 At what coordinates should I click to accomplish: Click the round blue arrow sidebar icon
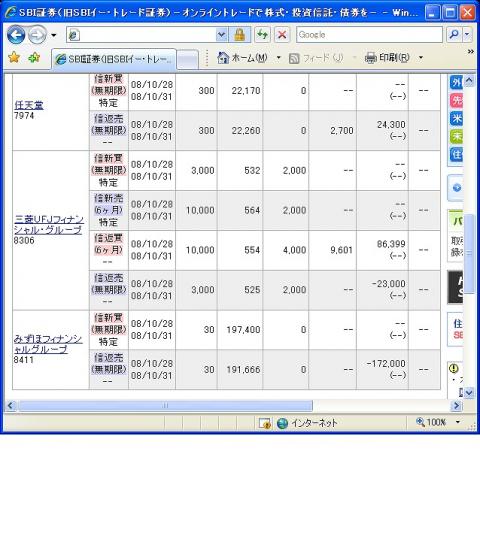click(457, 188)
